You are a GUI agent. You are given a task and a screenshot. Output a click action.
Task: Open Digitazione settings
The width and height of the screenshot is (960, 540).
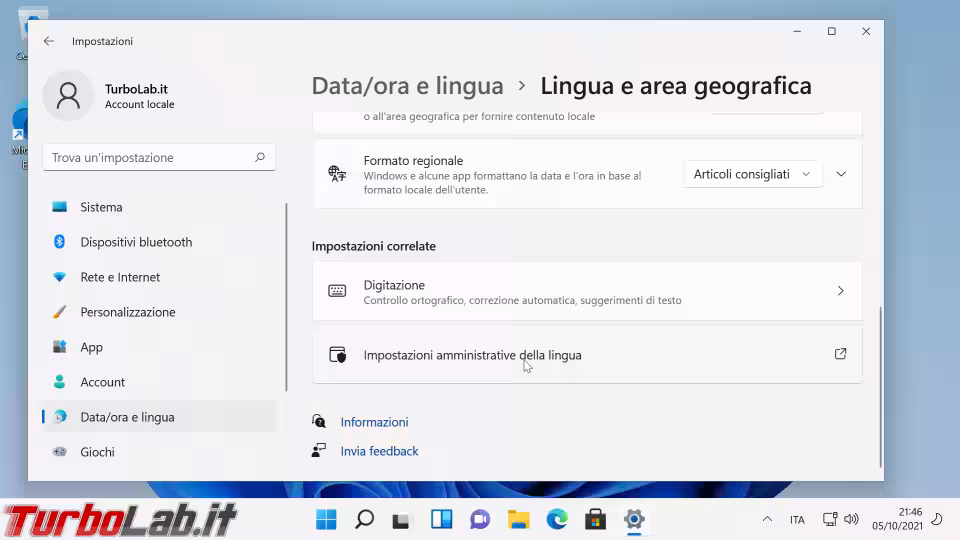click(587, 291)
